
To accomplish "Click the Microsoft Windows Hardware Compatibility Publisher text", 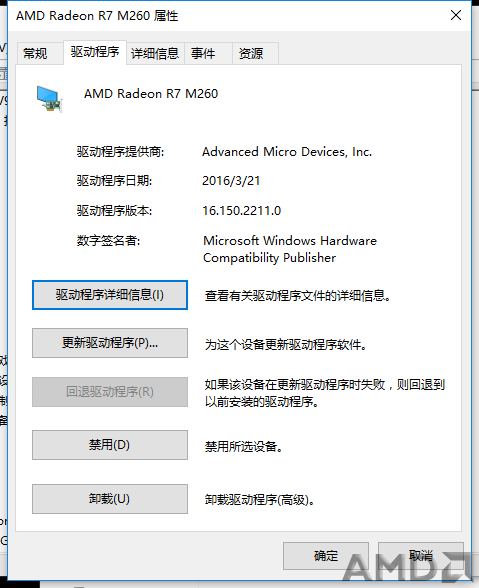I will (290, 249).
